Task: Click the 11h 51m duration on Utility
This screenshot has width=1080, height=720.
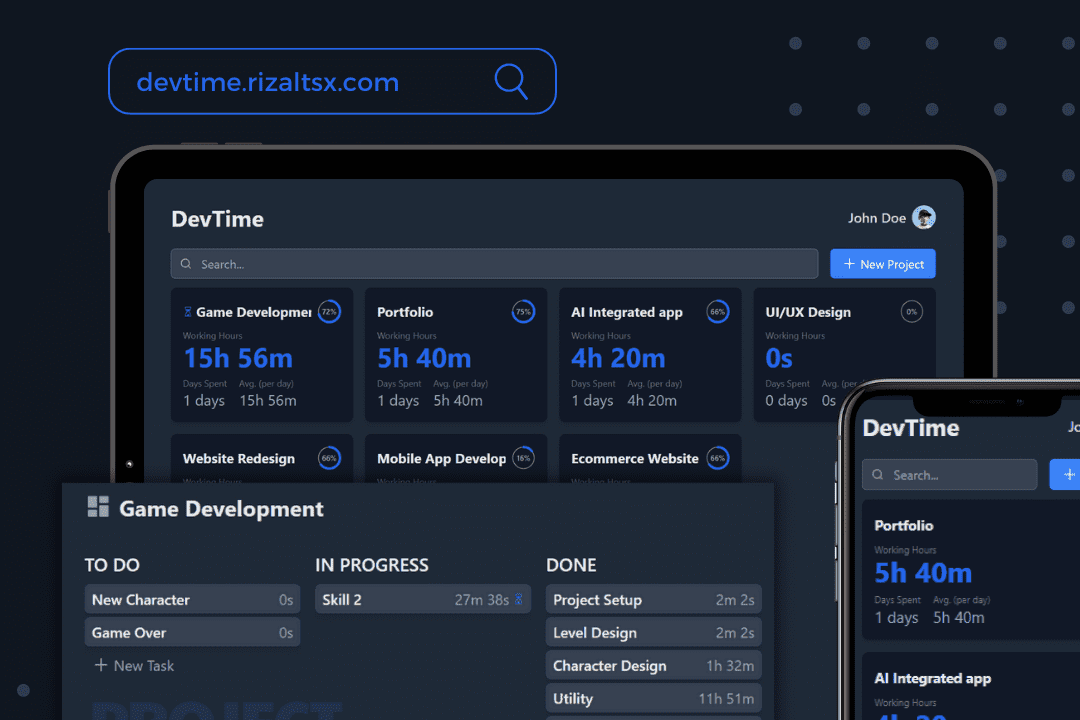Action: coord(726,699)
